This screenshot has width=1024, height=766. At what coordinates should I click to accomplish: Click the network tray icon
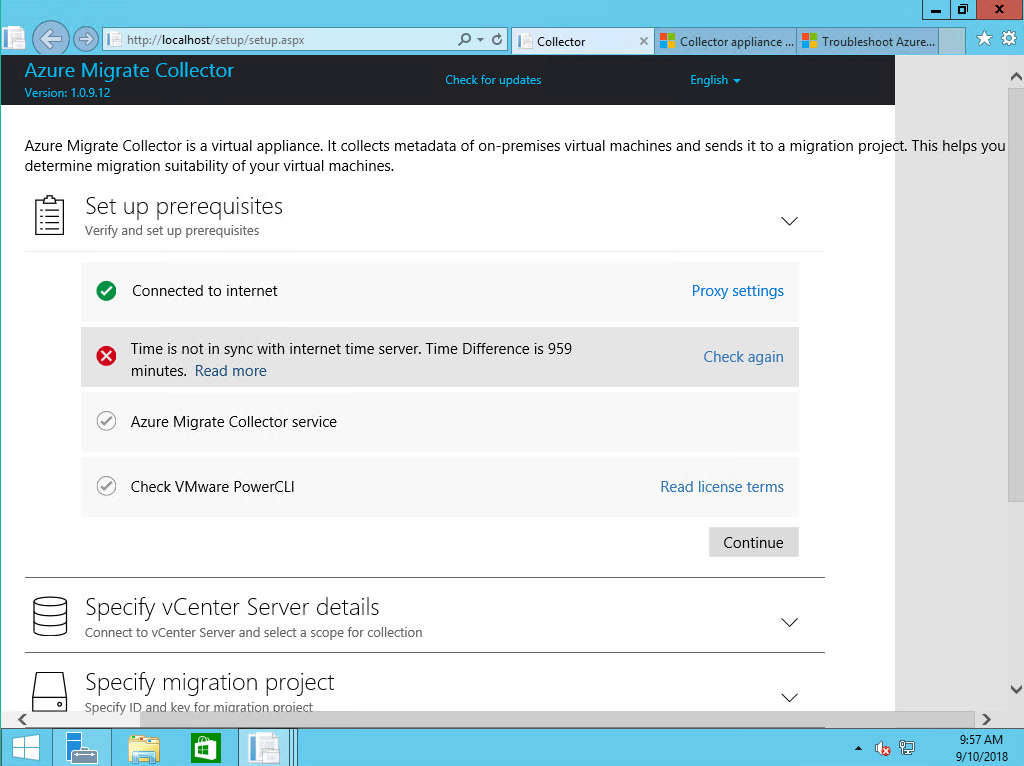pos(906,748)
